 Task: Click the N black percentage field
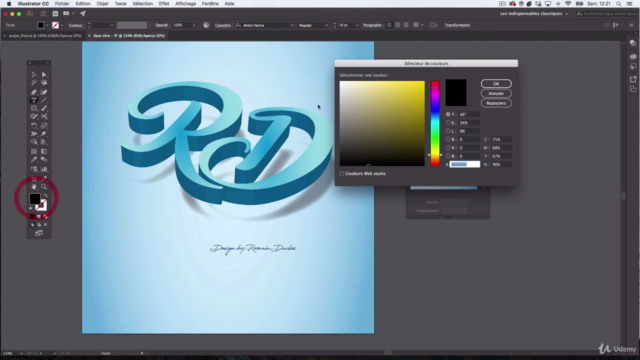[501, 164]
